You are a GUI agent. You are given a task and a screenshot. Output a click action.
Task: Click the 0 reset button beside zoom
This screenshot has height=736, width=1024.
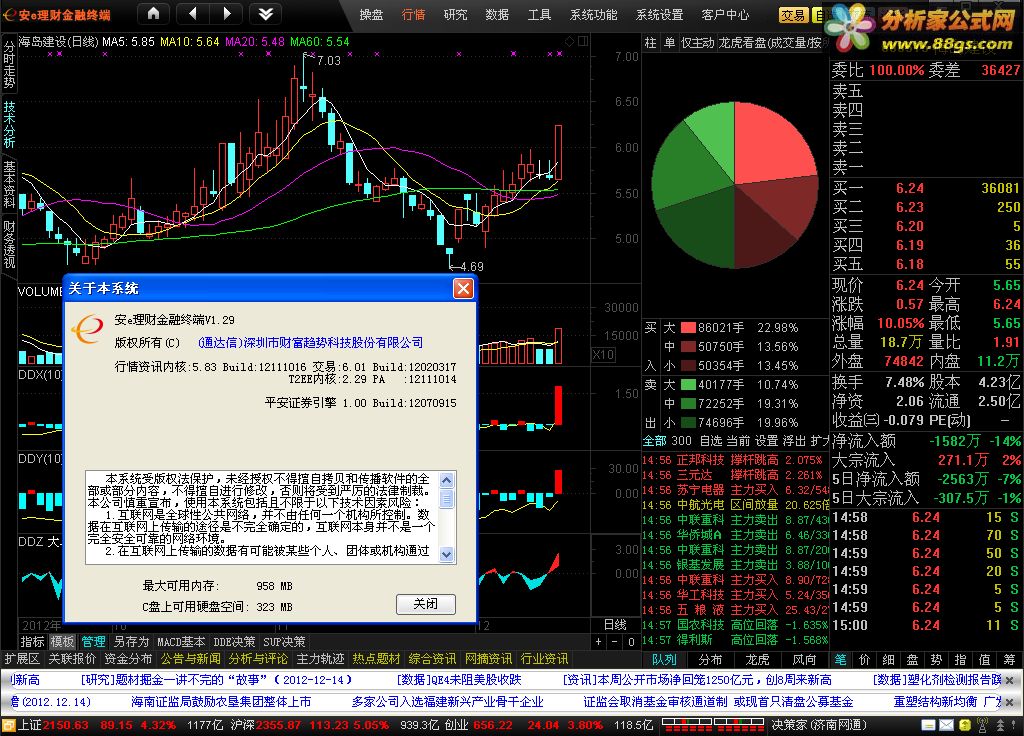(631, 642)
